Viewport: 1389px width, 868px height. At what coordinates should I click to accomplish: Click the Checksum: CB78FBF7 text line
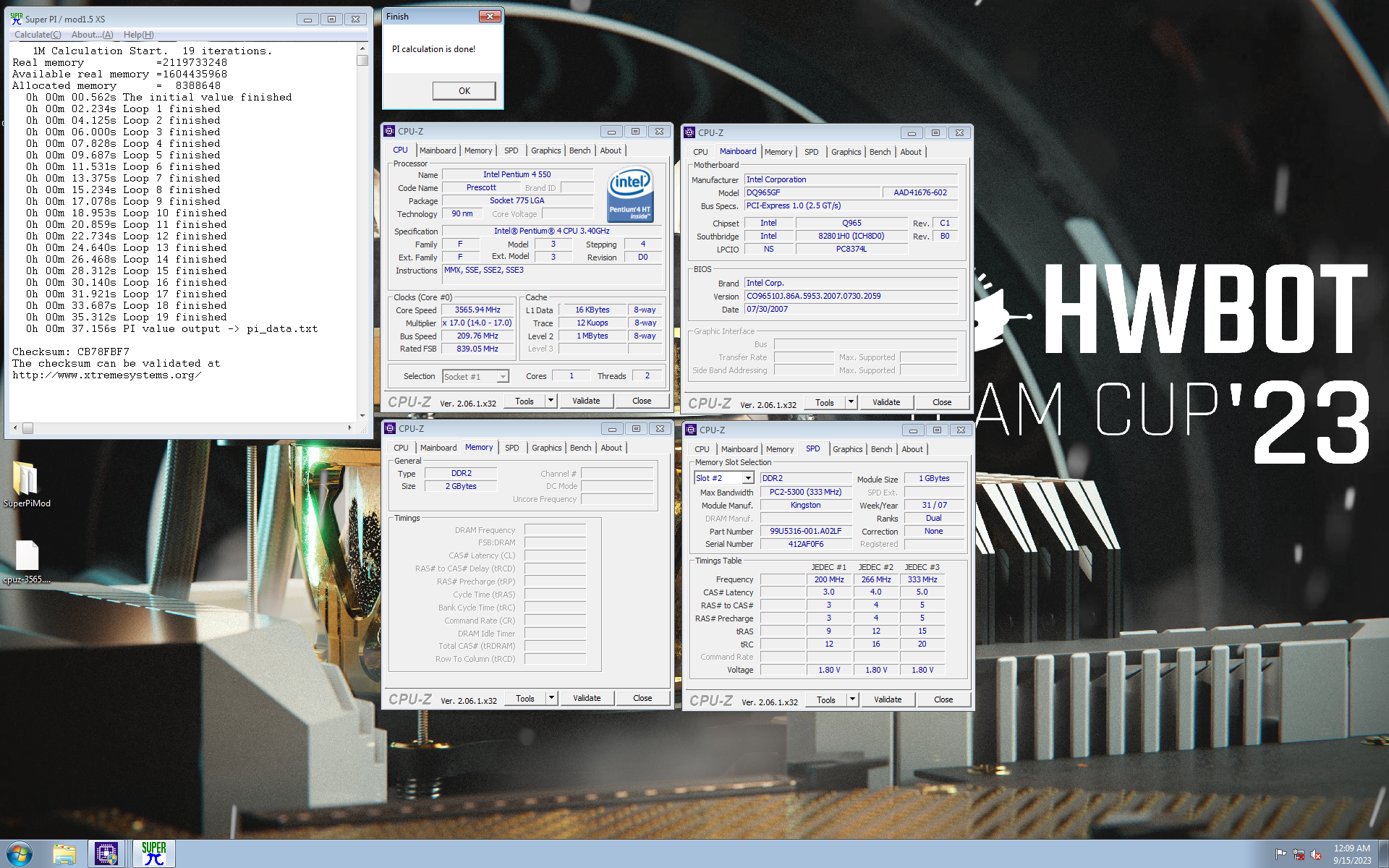click(x=71, y=352)
